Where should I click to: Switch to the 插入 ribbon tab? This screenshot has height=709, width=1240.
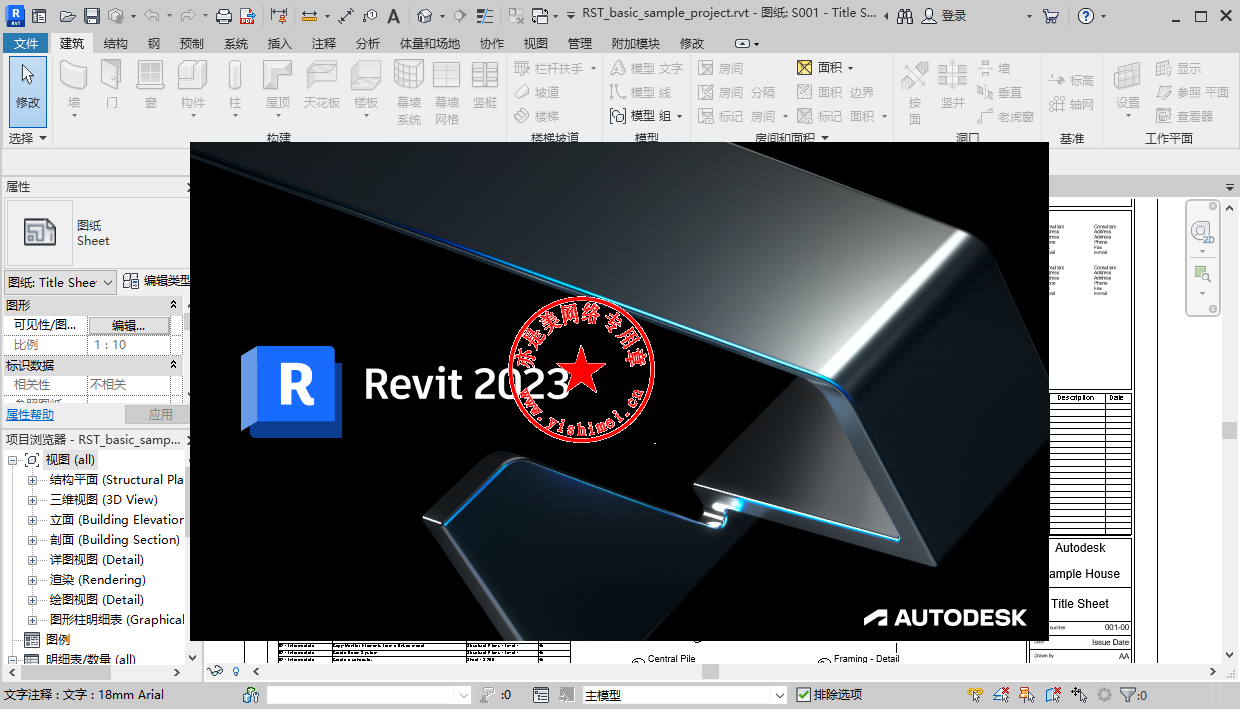[x=280, y=43]
